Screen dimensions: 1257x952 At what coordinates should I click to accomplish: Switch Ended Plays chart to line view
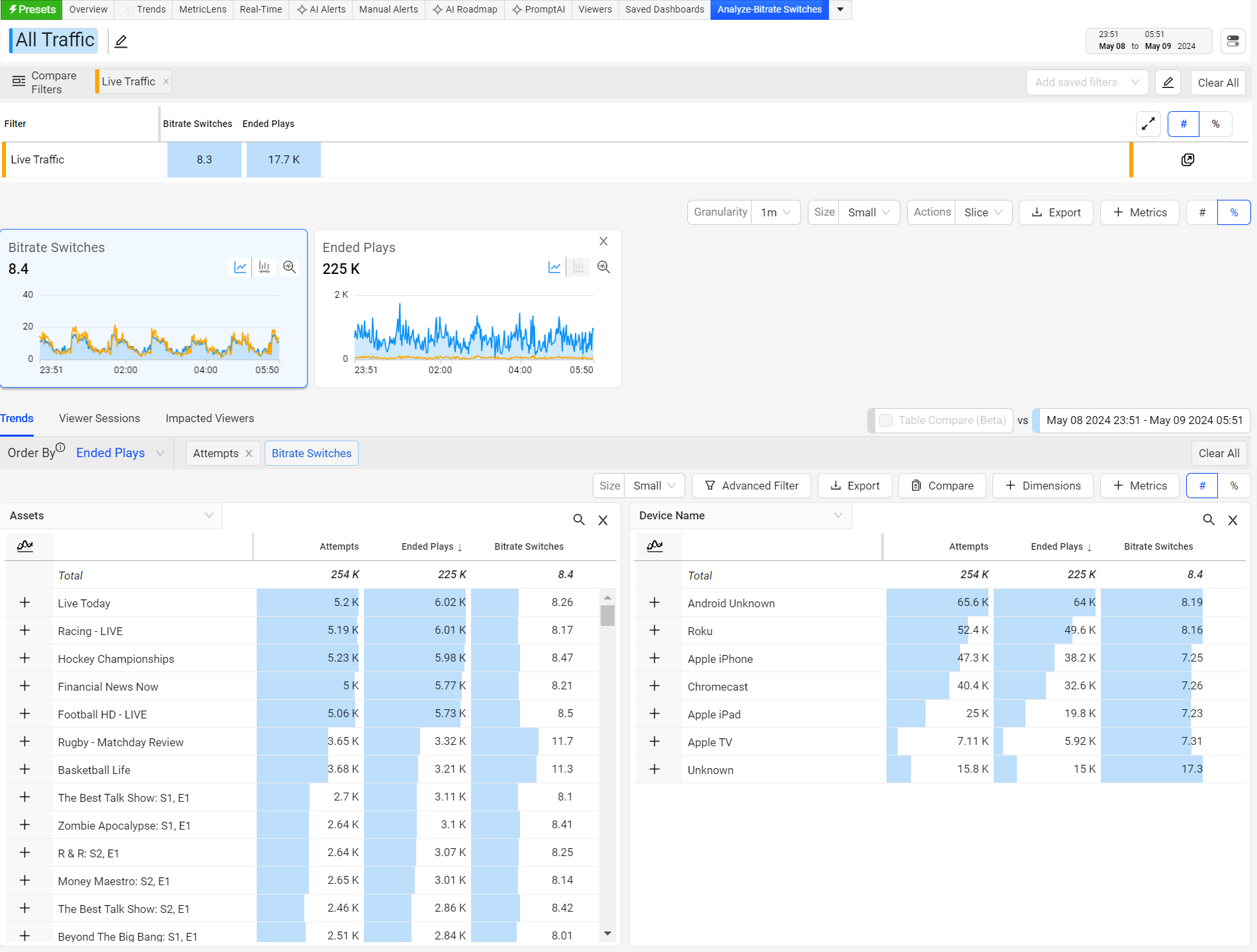click(554, 267)
